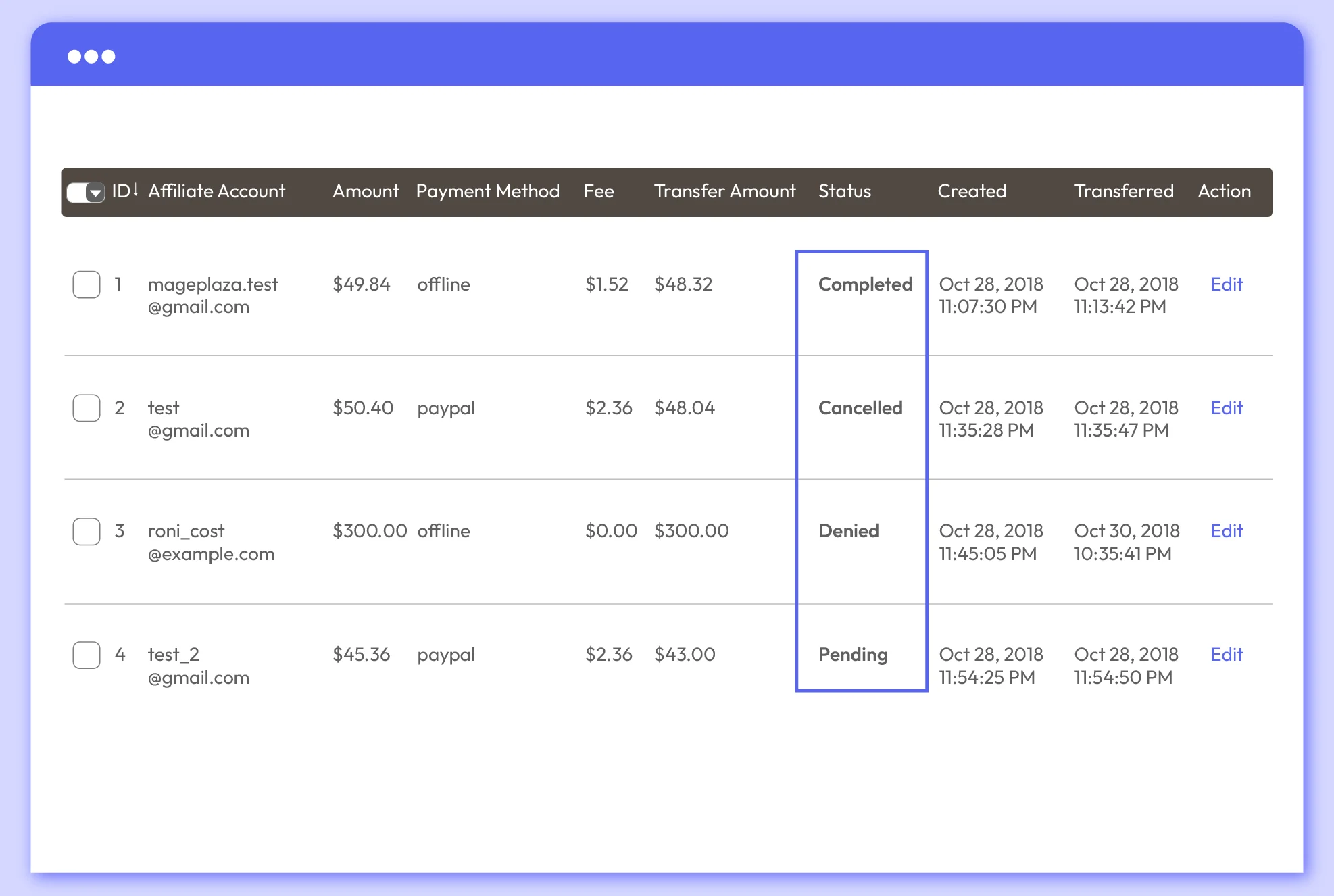
Task: Click the Payment Method header
Action: tap(487, 191)
